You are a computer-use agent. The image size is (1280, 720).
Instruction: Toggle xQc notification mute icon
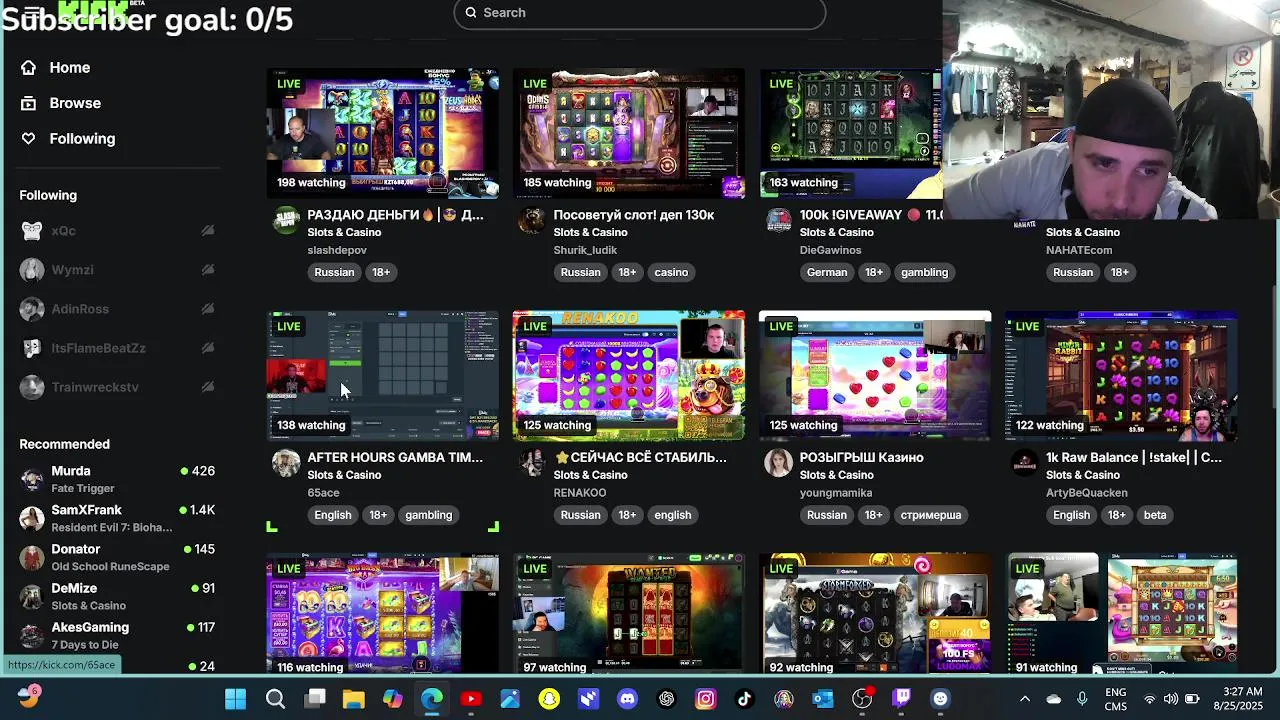208,231
